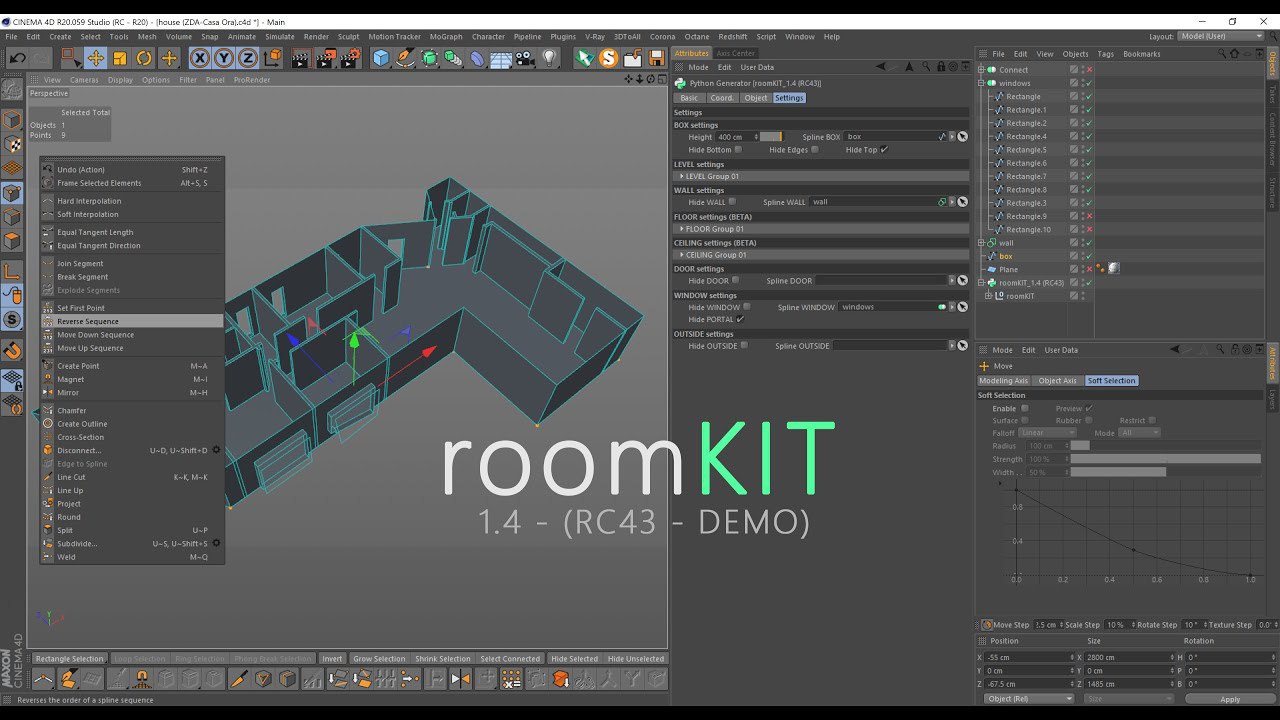Select Rectangle.5 in the object tree

[1026, 150]
